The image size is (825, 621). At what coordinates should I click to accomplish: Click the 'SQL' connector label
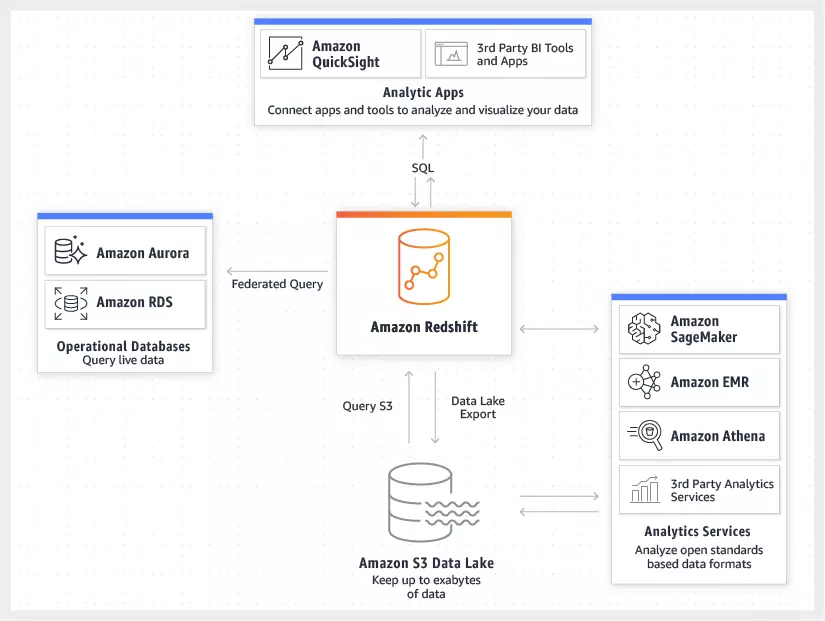[422, 168]
